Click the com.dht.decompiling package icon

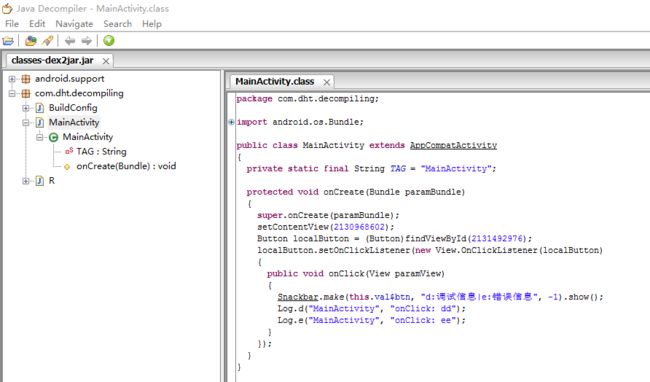(x=26, y=94)
